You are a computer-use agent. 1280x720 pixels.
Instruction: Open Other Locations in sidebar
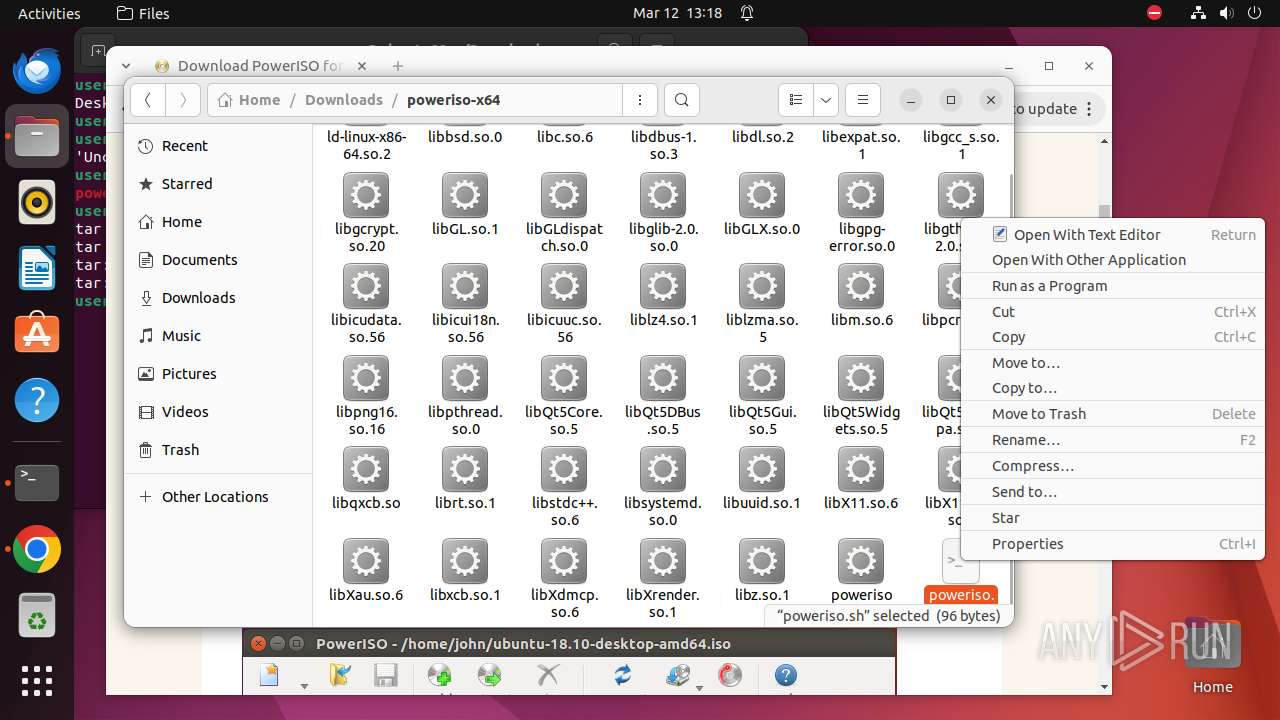point(218,497)
